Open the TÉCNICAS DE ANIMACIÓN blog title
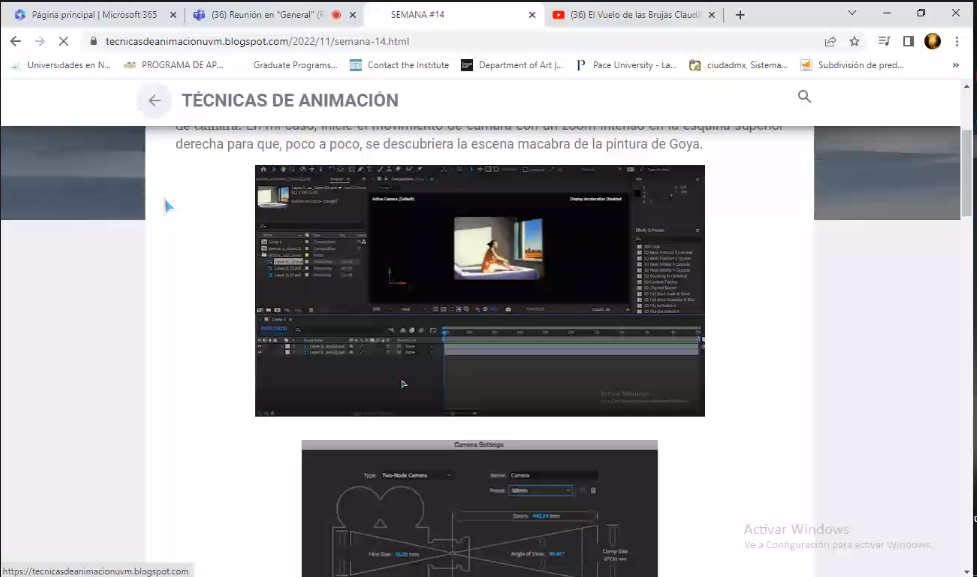Viewport: 977px width, 577px height. pos(290,100)
